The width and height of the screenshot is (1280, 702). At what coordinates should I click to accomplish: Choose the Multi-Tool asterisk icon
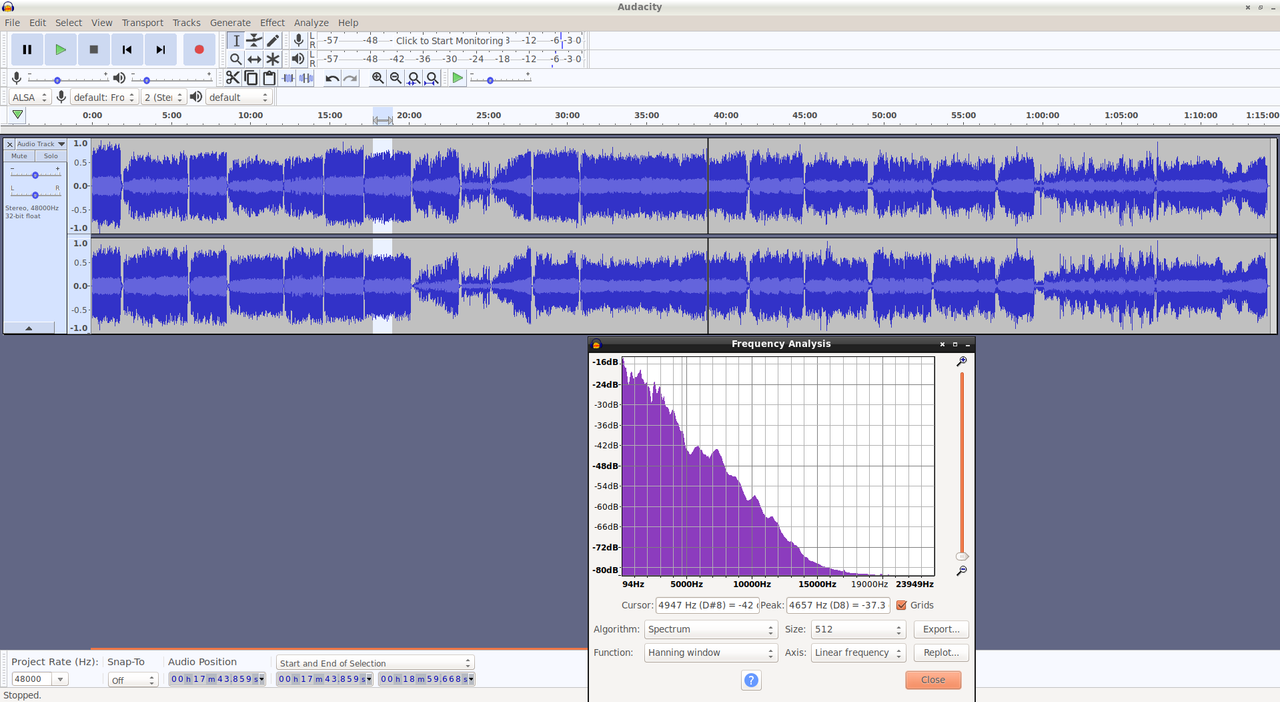point(272,59)
